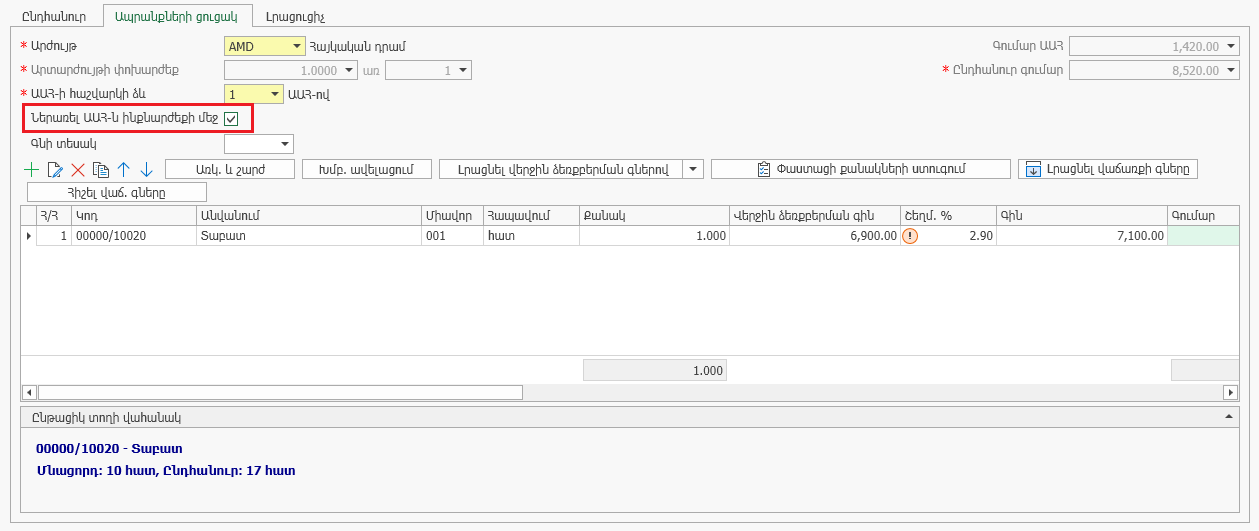Open arrow beside Լրացնել վերջին ձեռքբերման գներով
The image size is (1259, 531).
click(x=694, y=169)
